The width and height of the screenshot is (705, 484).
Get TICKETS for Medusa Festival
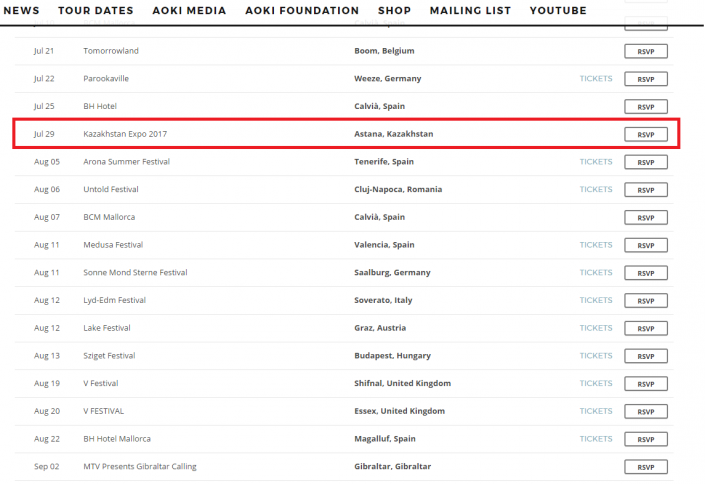596,245
